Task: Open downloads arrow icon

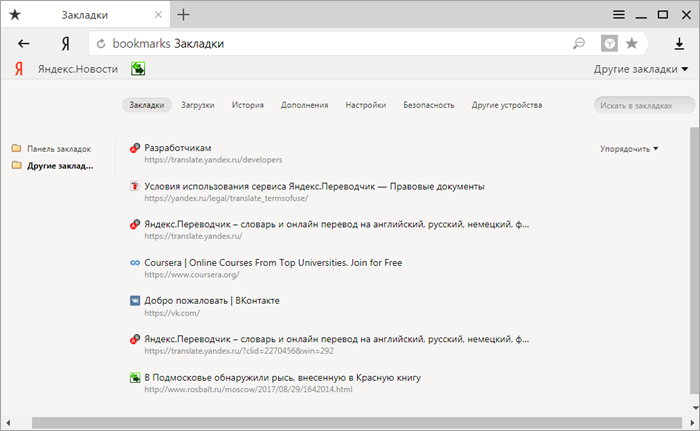Action: pyautogui.click(x=679, y=43)
